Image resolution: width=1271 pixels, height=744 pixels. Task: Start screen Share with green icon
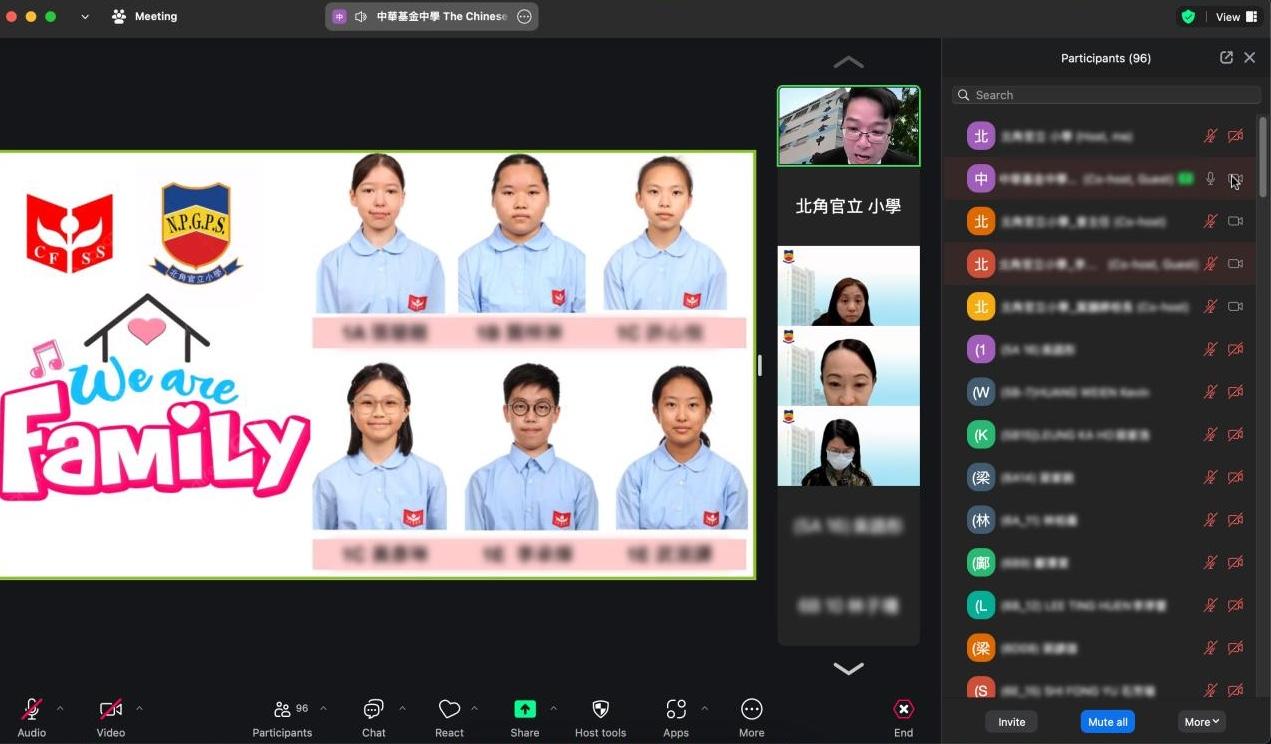pyautogui.click(x=525, y=709)
